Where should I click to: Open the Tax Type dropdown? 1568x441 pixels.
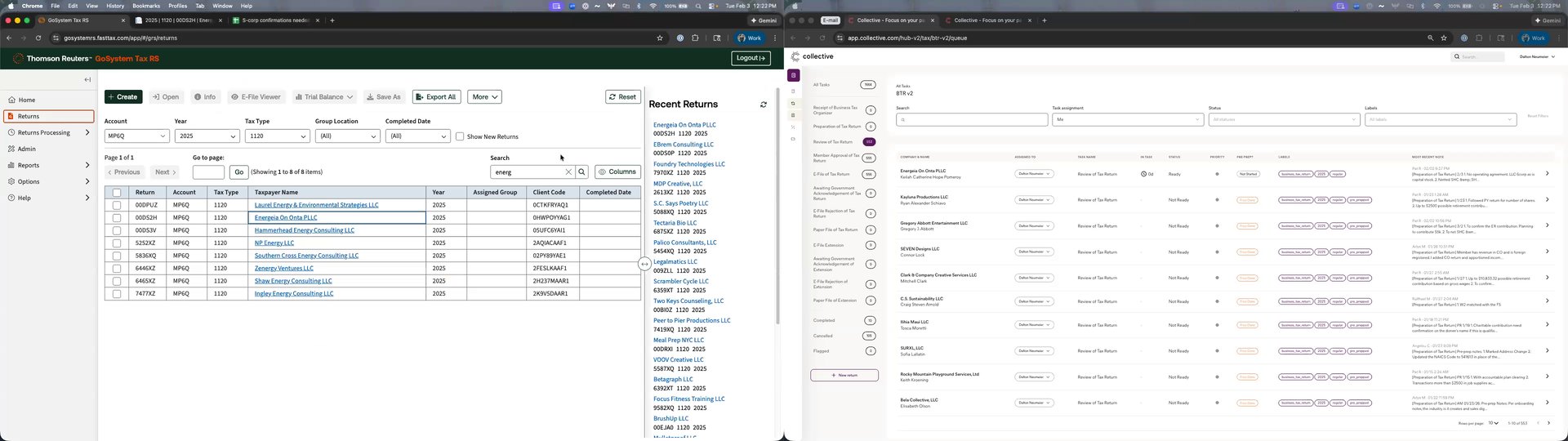tap(277, 136)
